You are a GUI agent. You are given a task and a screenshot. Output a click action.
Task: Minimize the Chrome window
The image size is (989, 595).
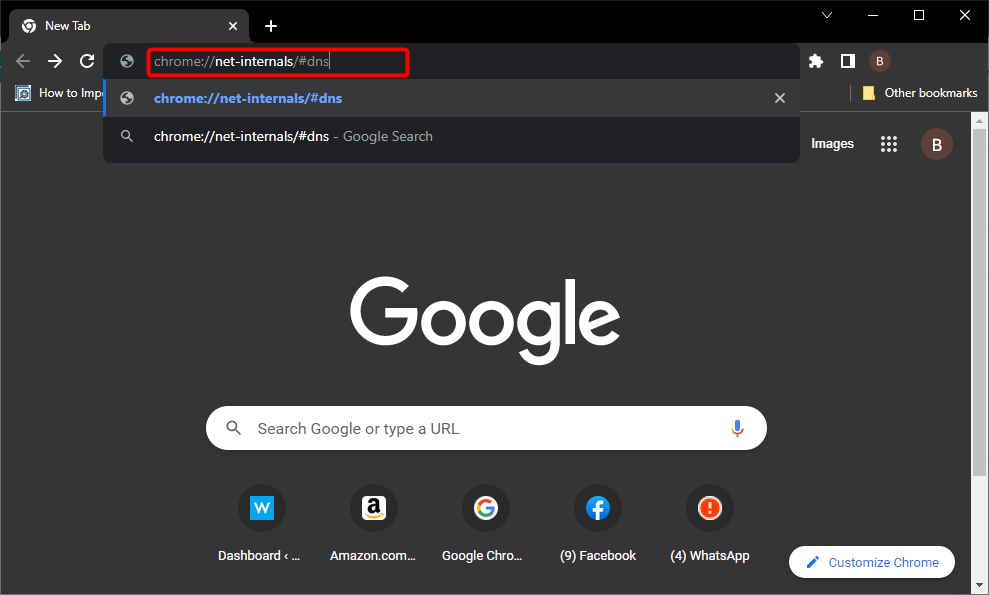coord(873,15)
